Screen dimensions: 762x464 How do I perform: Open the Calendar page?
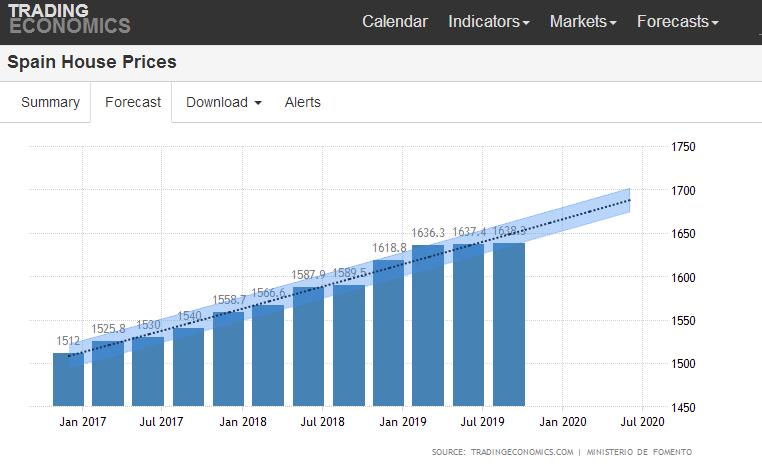point(394,21)
